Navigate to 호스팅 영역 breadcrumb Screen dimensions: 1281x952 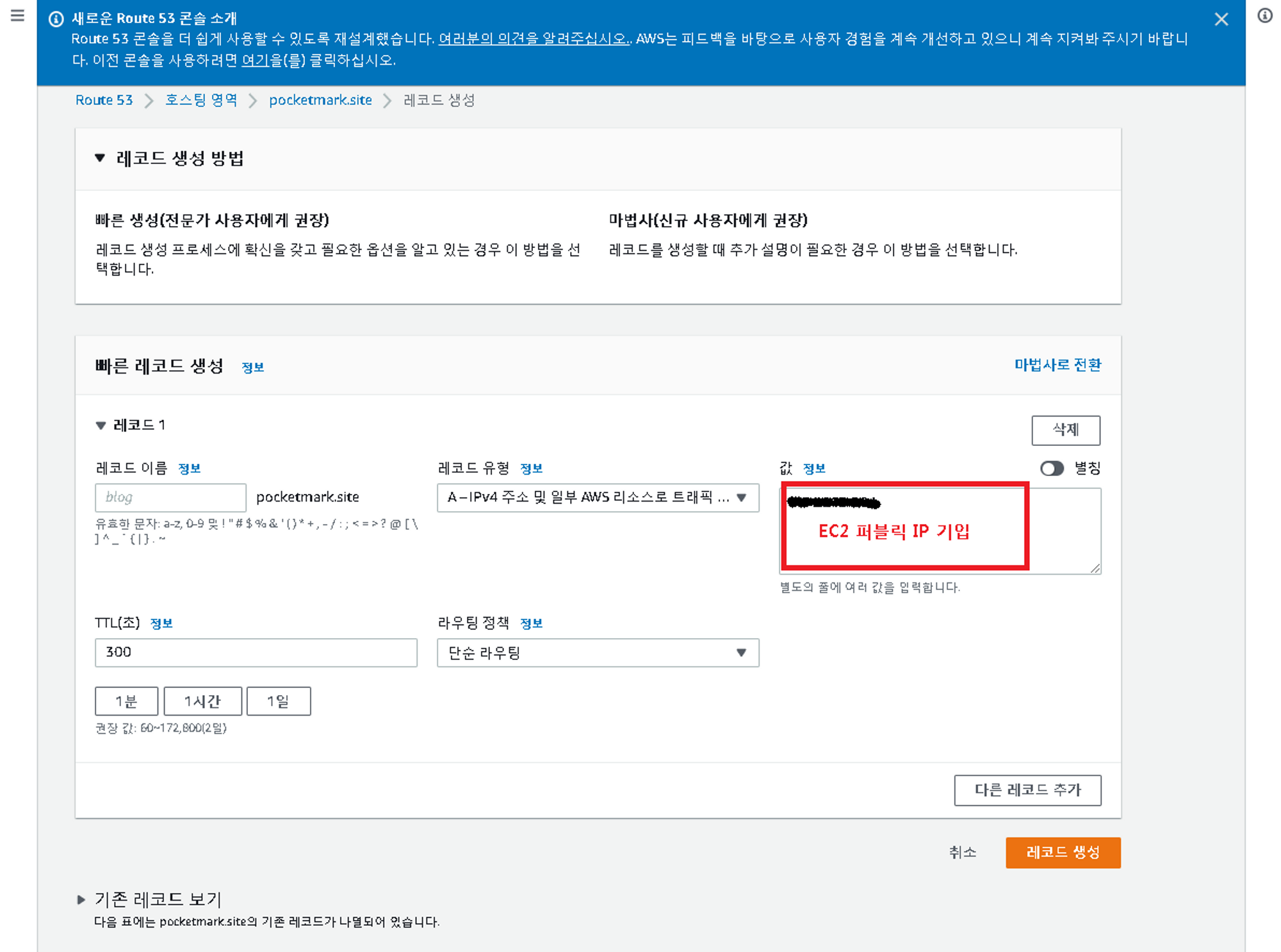pyautogui.click(x=201, y=100)
